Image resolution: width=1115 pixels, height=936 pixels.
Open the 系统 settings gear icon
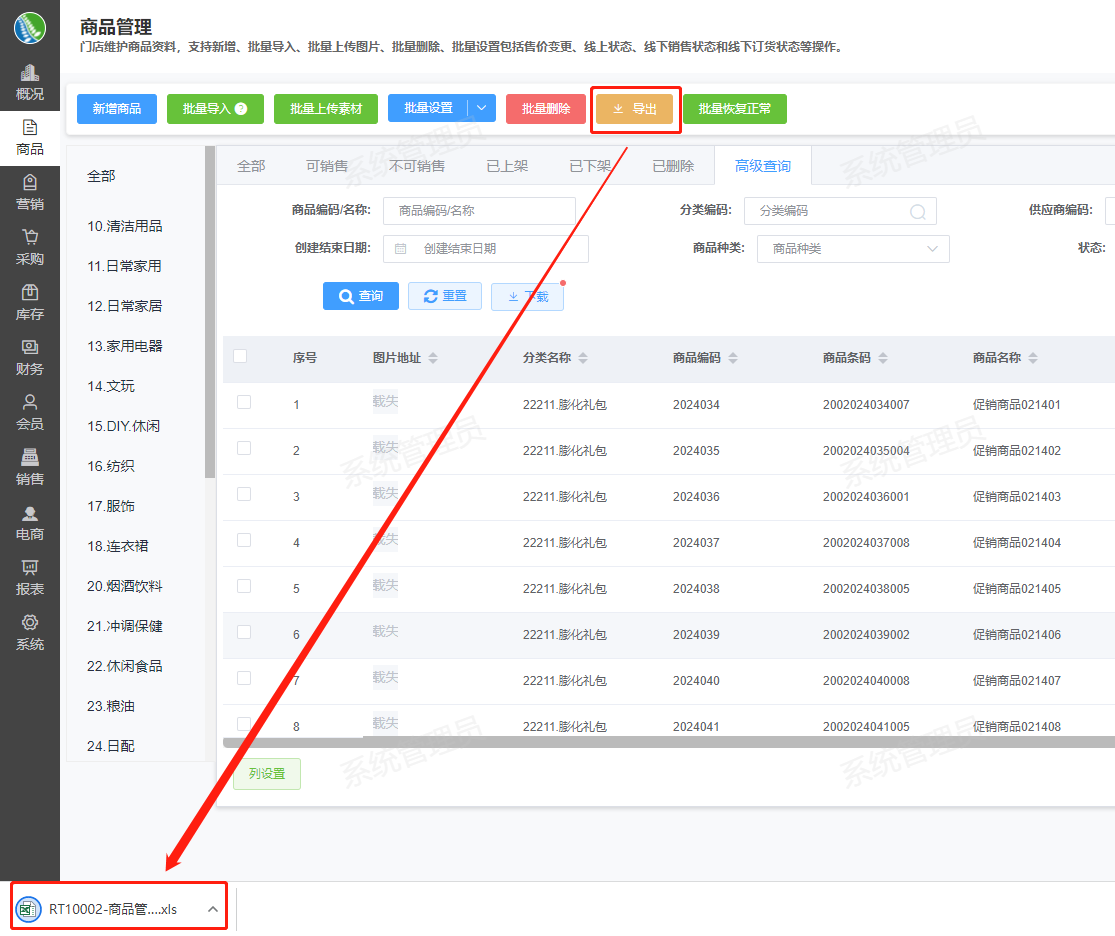point(30,623)
